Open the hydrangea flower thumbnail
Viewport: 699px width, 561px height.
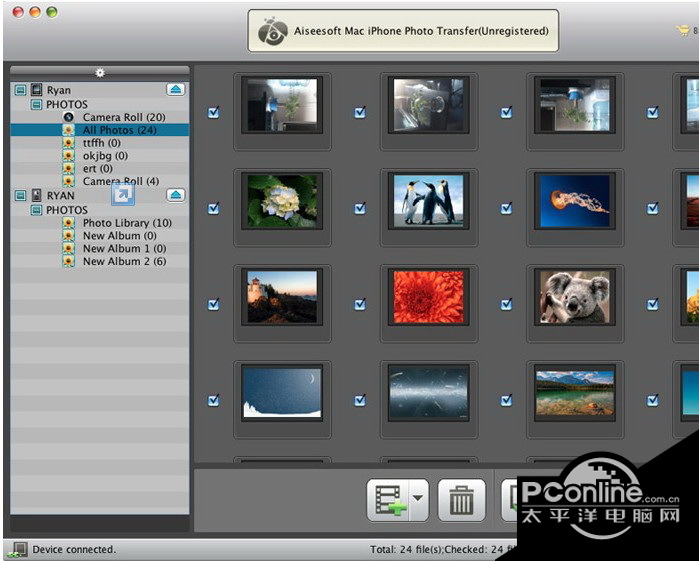(x=282, y=201)
